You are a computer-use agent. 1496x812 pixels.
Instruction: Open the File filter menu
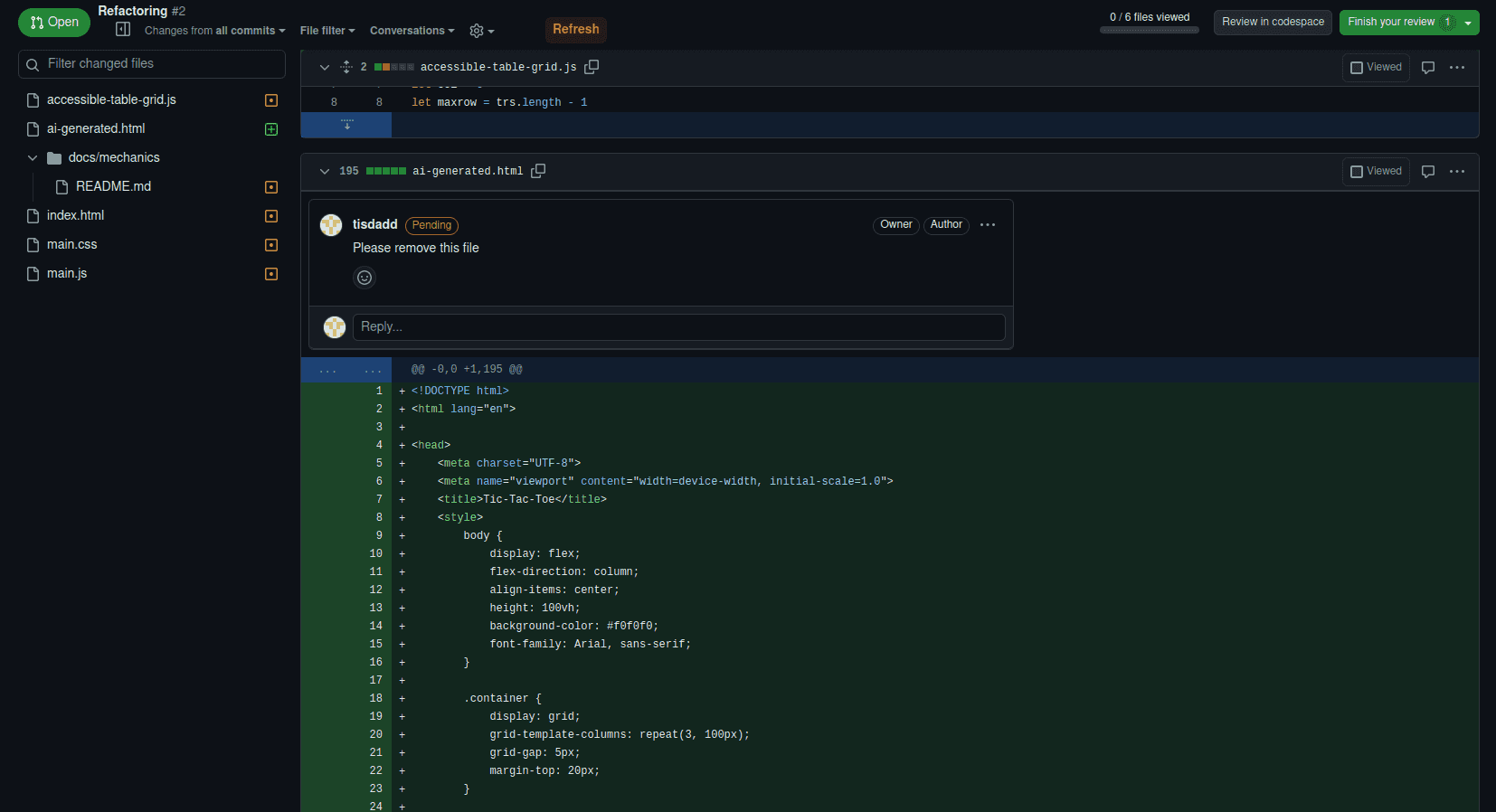(x=327, y=31)
